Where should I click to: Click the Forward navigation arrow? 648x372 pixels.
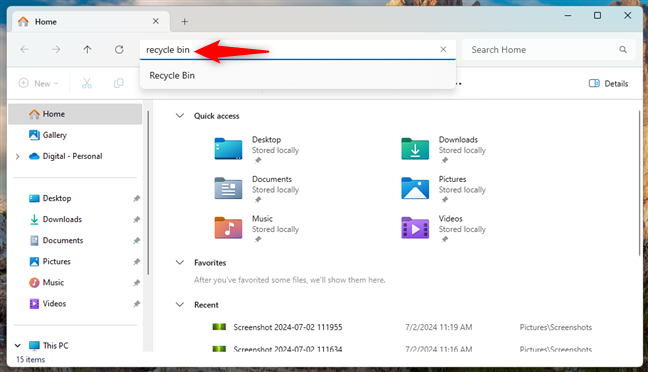click(x=56, y=50)
